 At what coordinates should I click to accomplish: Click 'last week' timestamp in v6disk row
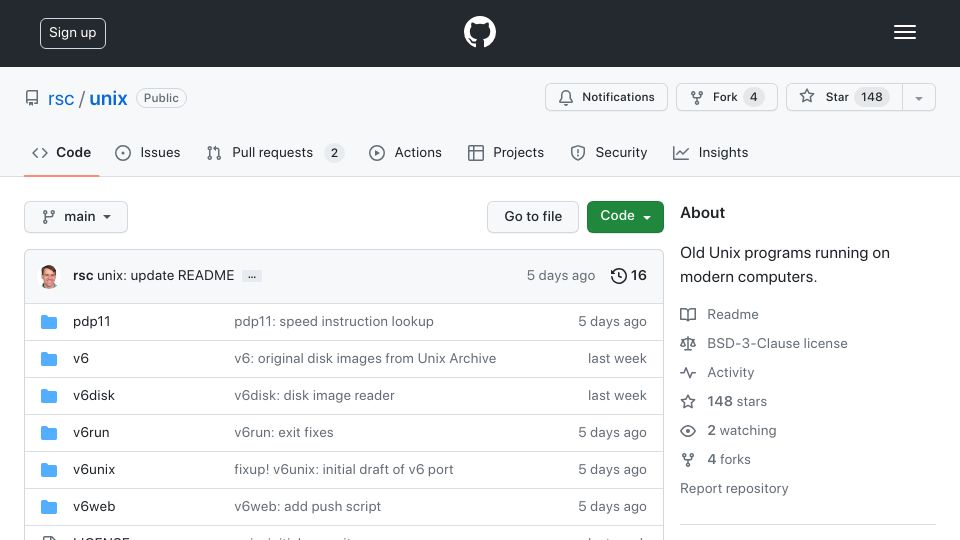coord(617,396)
